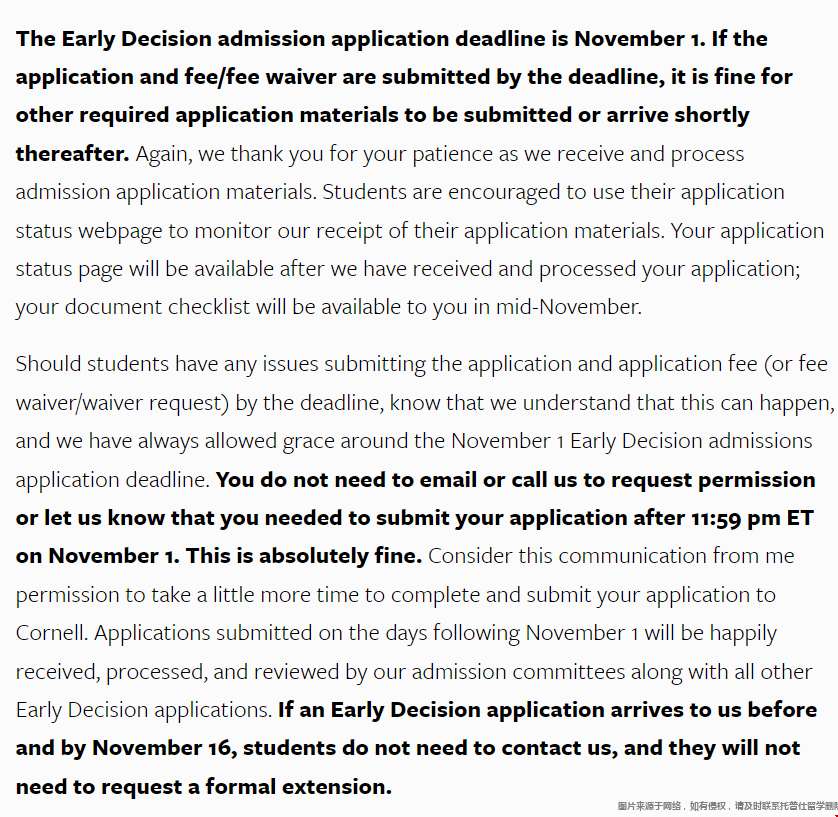Click the phrase "status webpage to monitor"
The height and width of the screenshot is (817, 838).
coord(140,231)
